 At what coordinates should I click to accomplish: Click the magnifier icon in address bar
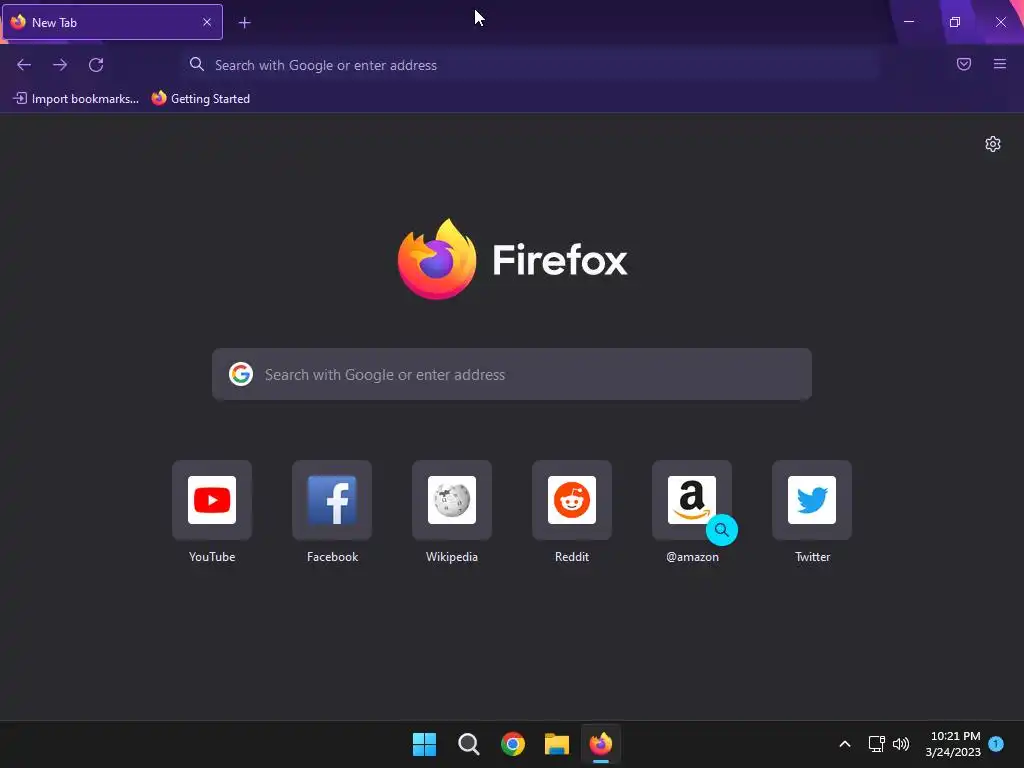click(197, 64)
